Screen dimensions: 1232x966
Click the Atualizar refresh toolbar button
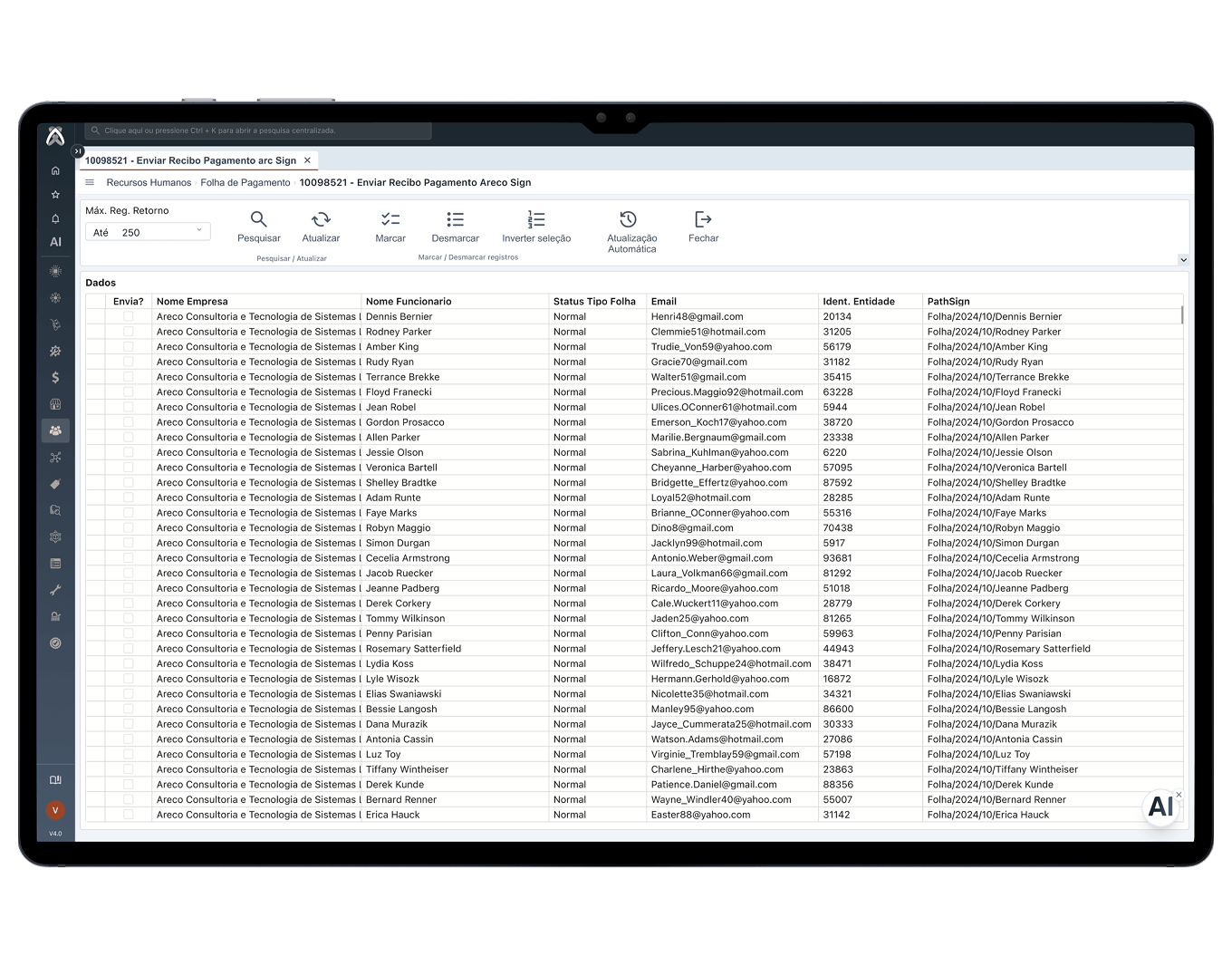(321, 227)
